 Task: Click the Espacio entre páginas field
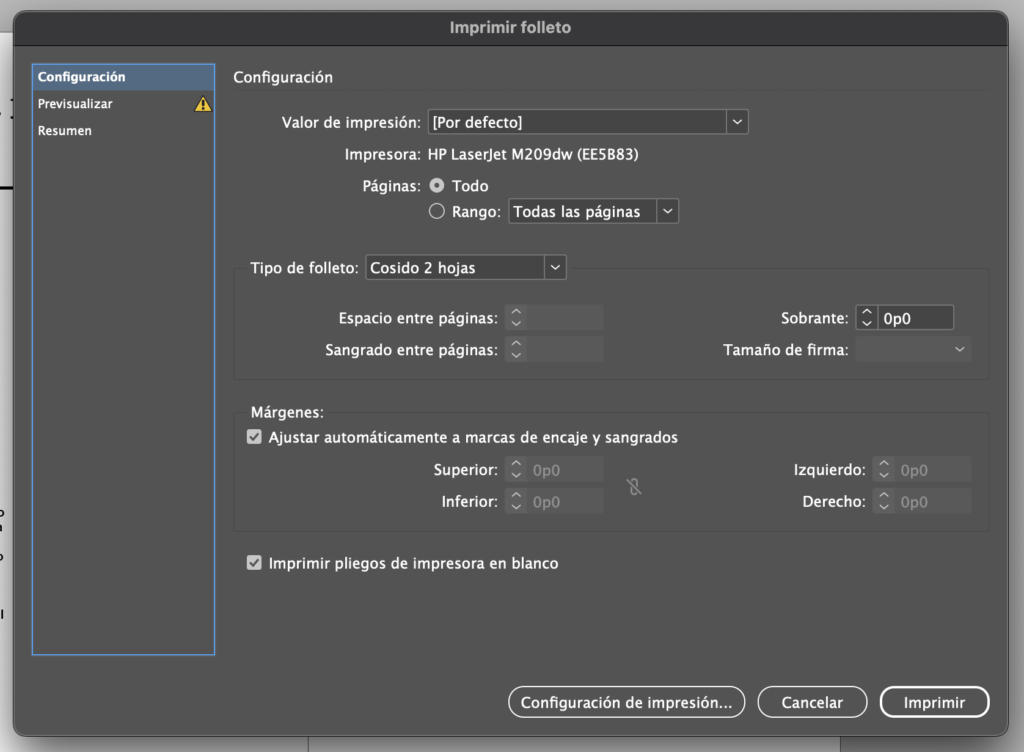(565, 318)
